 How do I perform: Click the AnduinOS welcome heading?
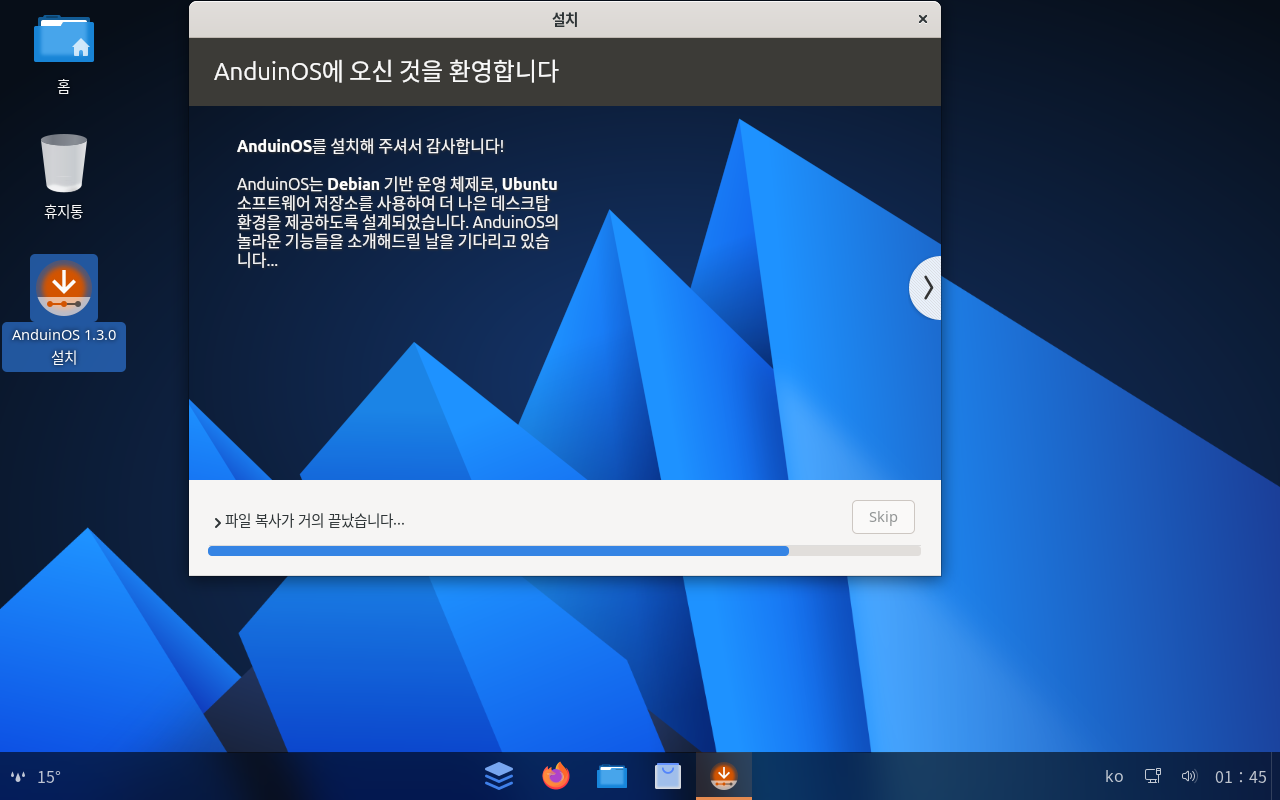(386, 72)
